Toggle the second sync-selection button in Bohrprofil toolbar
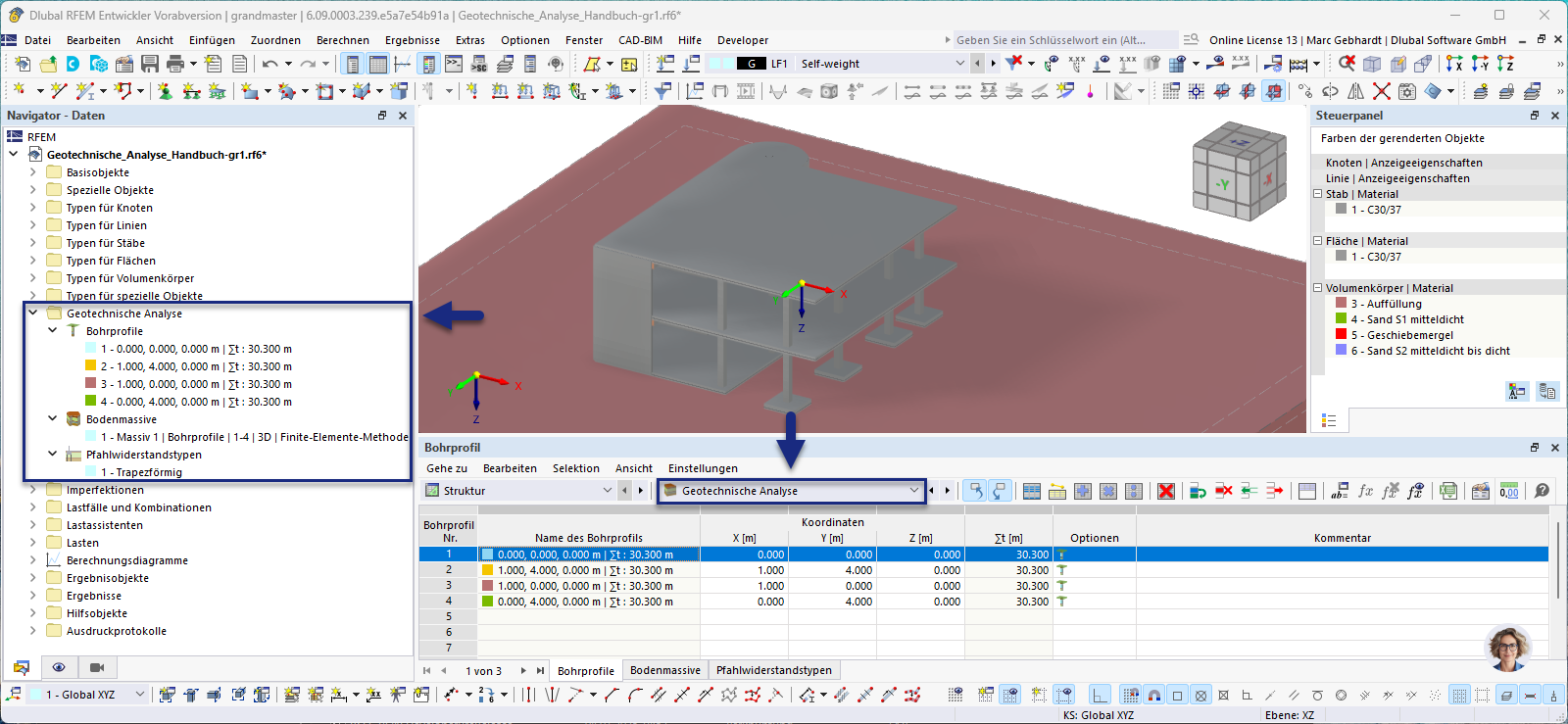The image size is (1568, 724). point(1000,491)
